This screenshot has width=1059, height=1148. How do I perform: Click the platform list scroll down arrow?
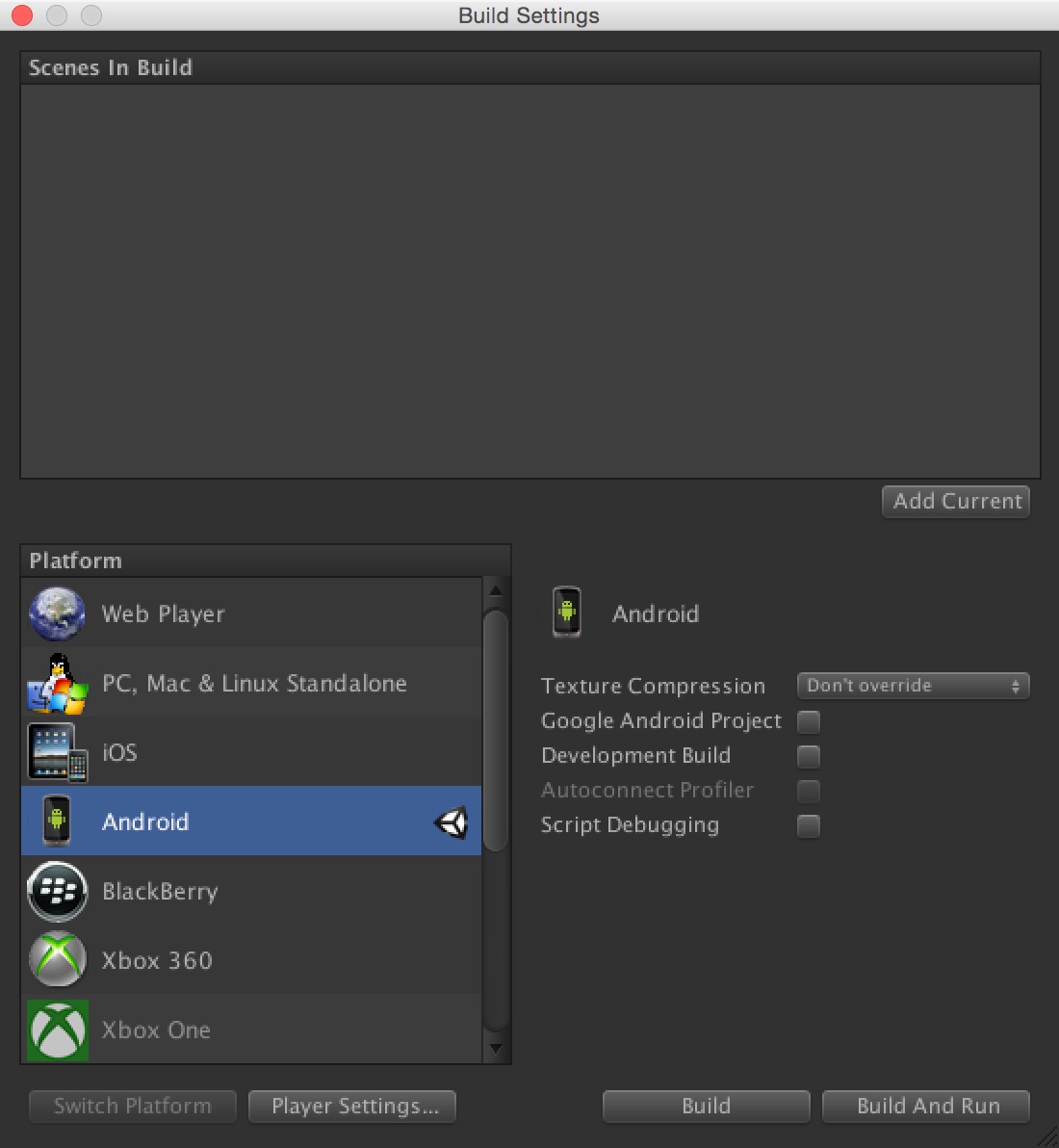point(496,1049)
